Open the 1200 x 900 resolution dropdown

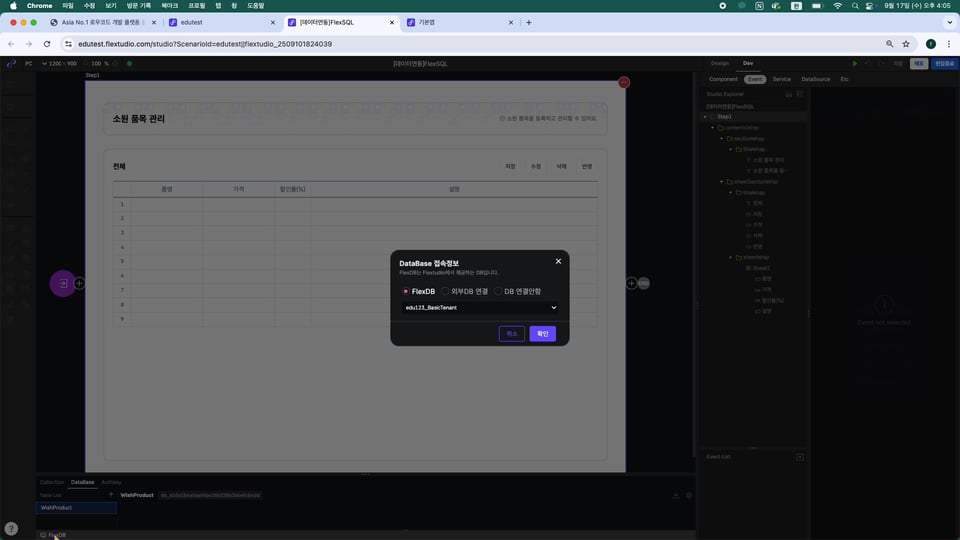coord(59,63)
